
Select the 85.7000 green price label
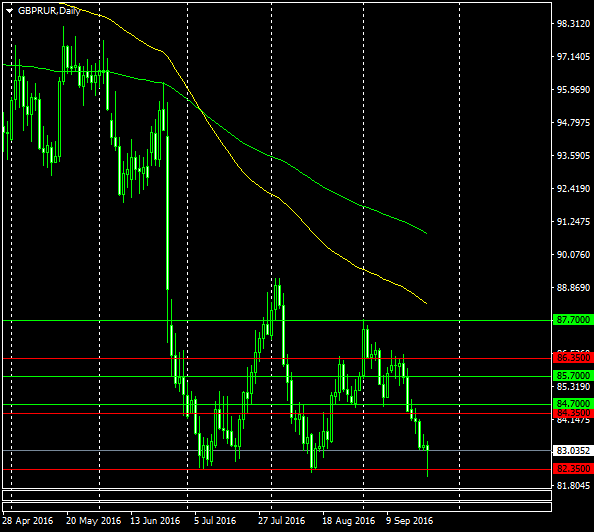coord(574,376)
